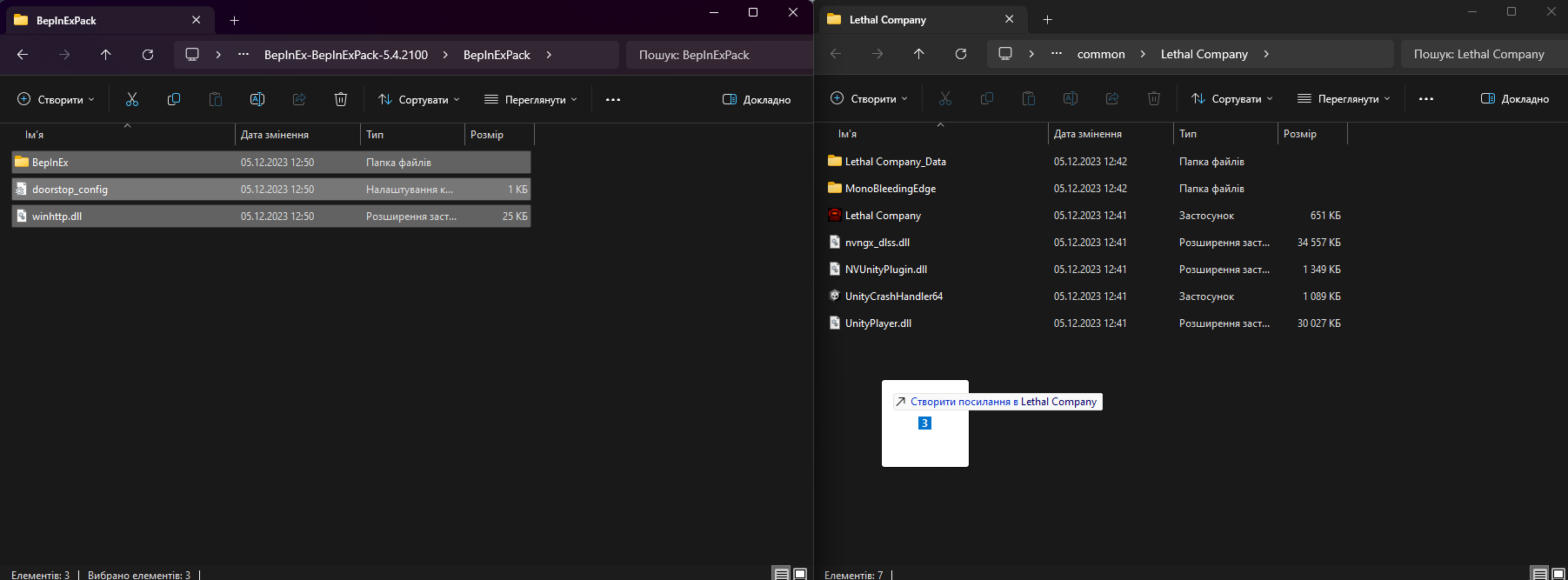Select NVUnityPlugin.dll file
The image size is (1568, 580).
click(1084, 270)
